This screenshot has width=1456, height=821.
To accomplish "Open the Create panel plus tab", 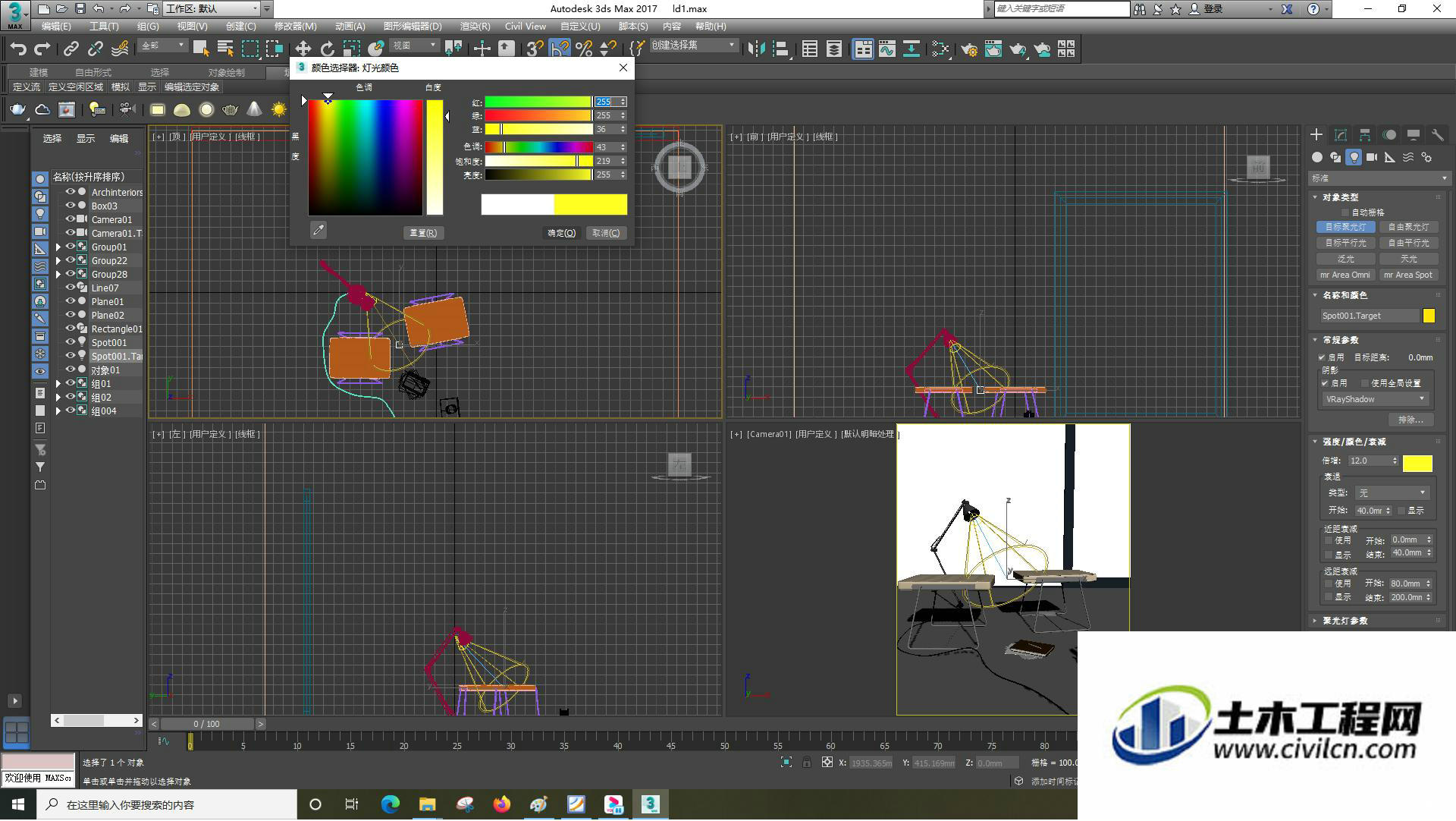I will 1316,134.
